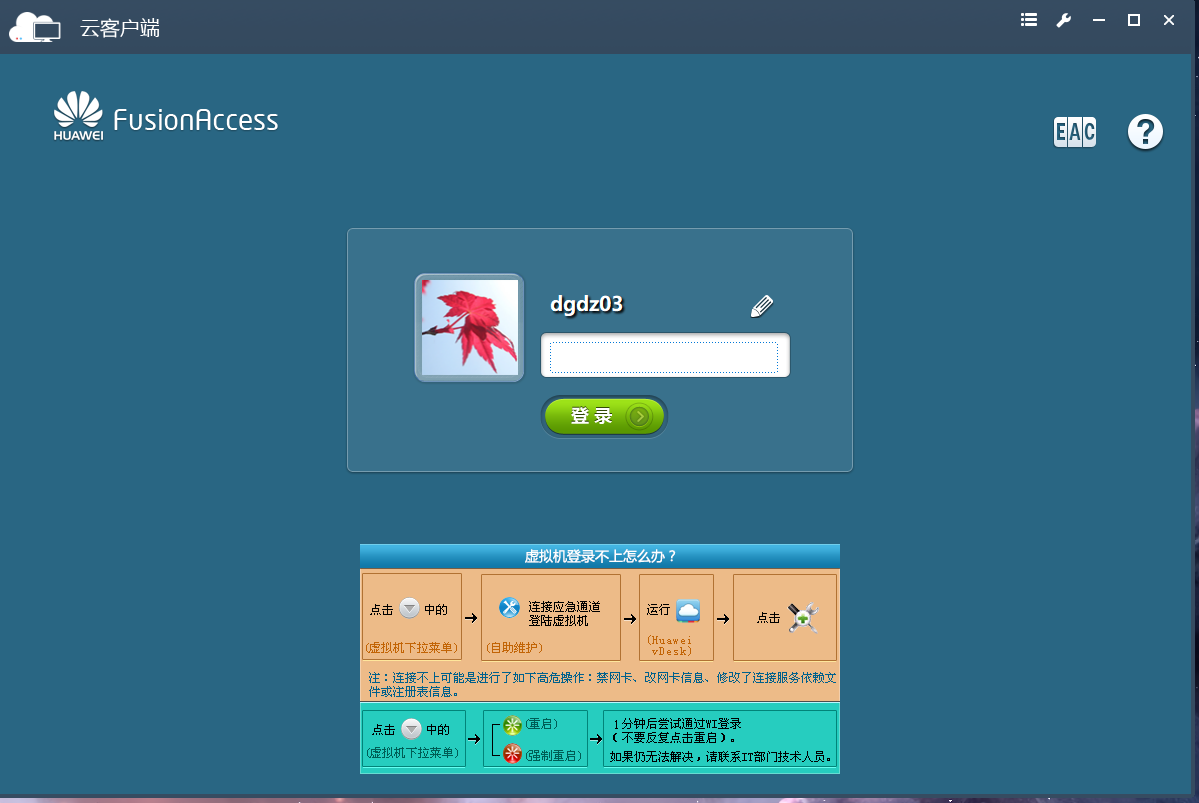Click the green 重启 restart icon
The image size is (1199, 803).
click(512, 725)
